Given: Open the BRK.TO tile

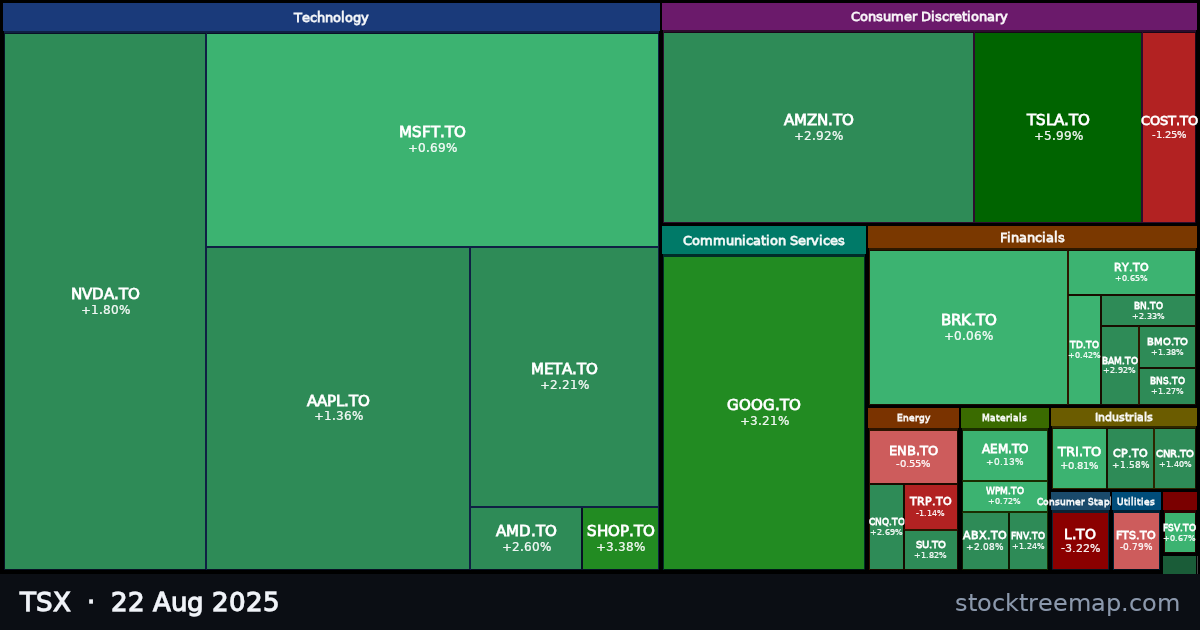Looking at the screenshot, I should pos(968,327).
